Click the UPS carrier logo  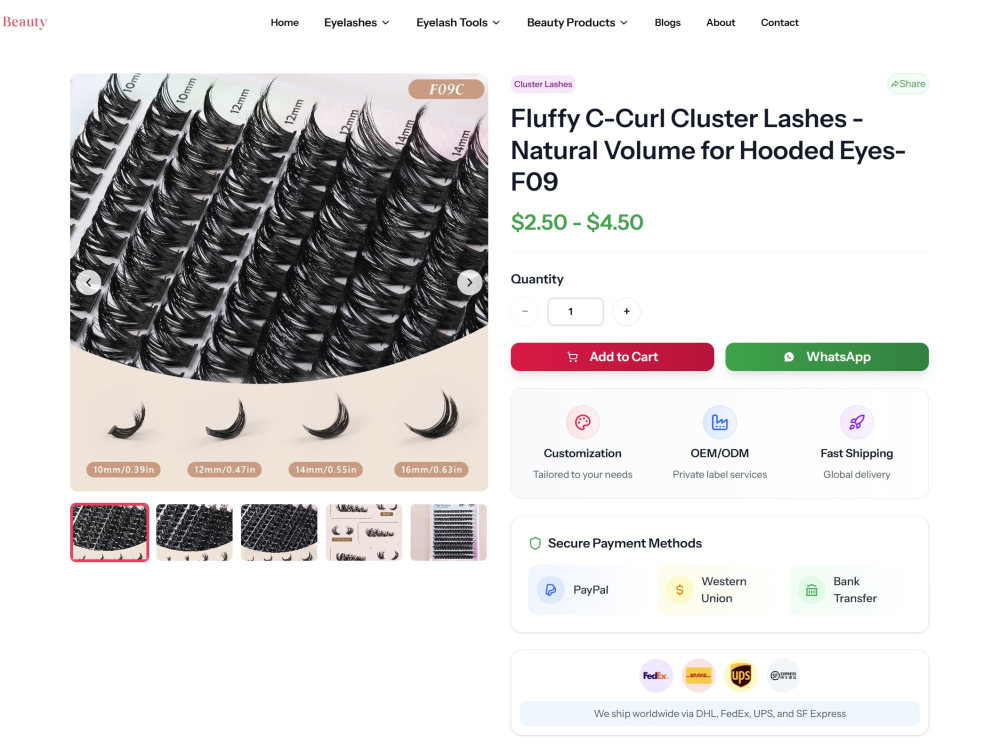pos(740,675)
